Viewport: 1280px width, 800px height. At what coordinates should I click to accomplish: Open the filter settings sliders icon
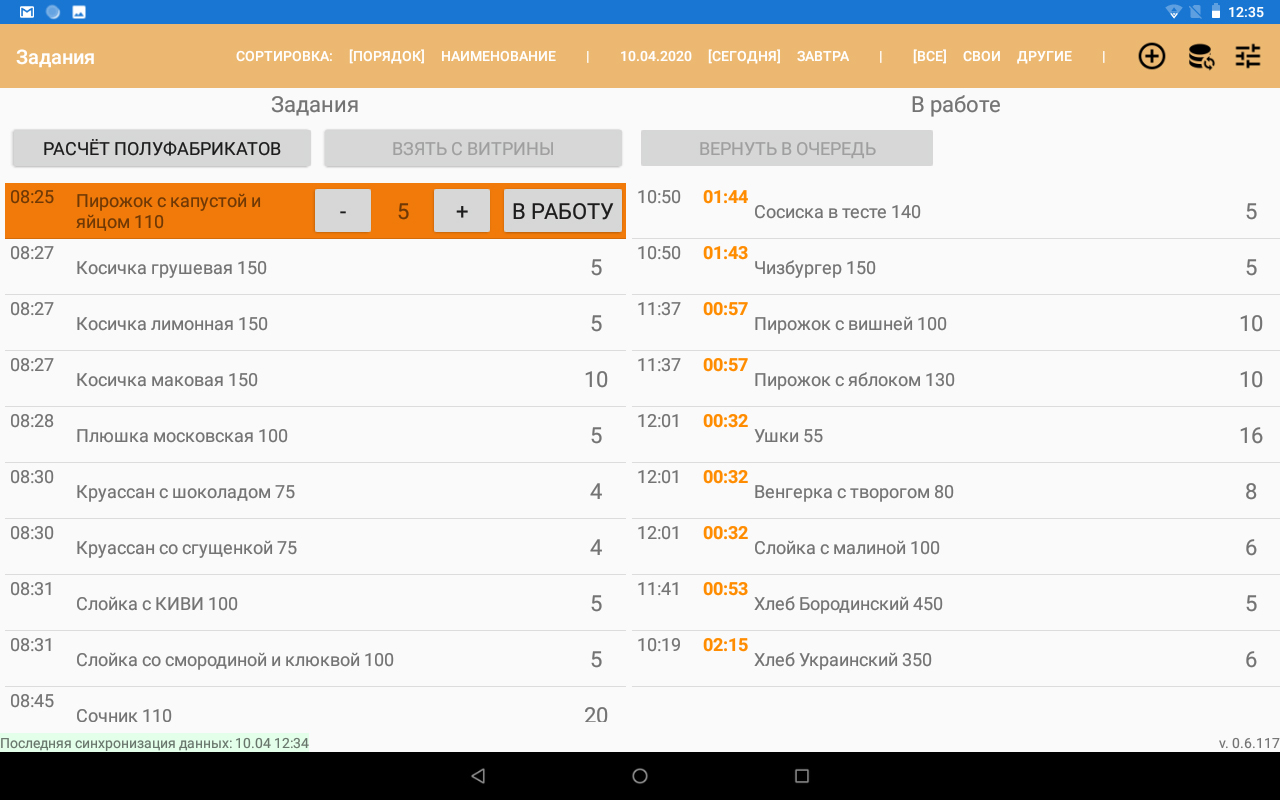1248,56
